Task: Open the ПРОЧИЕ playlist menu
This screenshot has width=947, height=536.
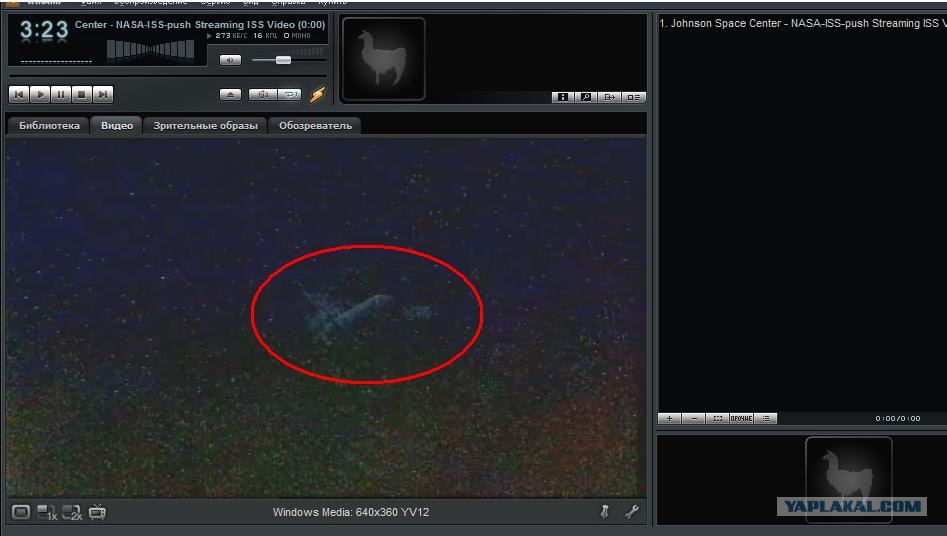Action: point(742,418)
